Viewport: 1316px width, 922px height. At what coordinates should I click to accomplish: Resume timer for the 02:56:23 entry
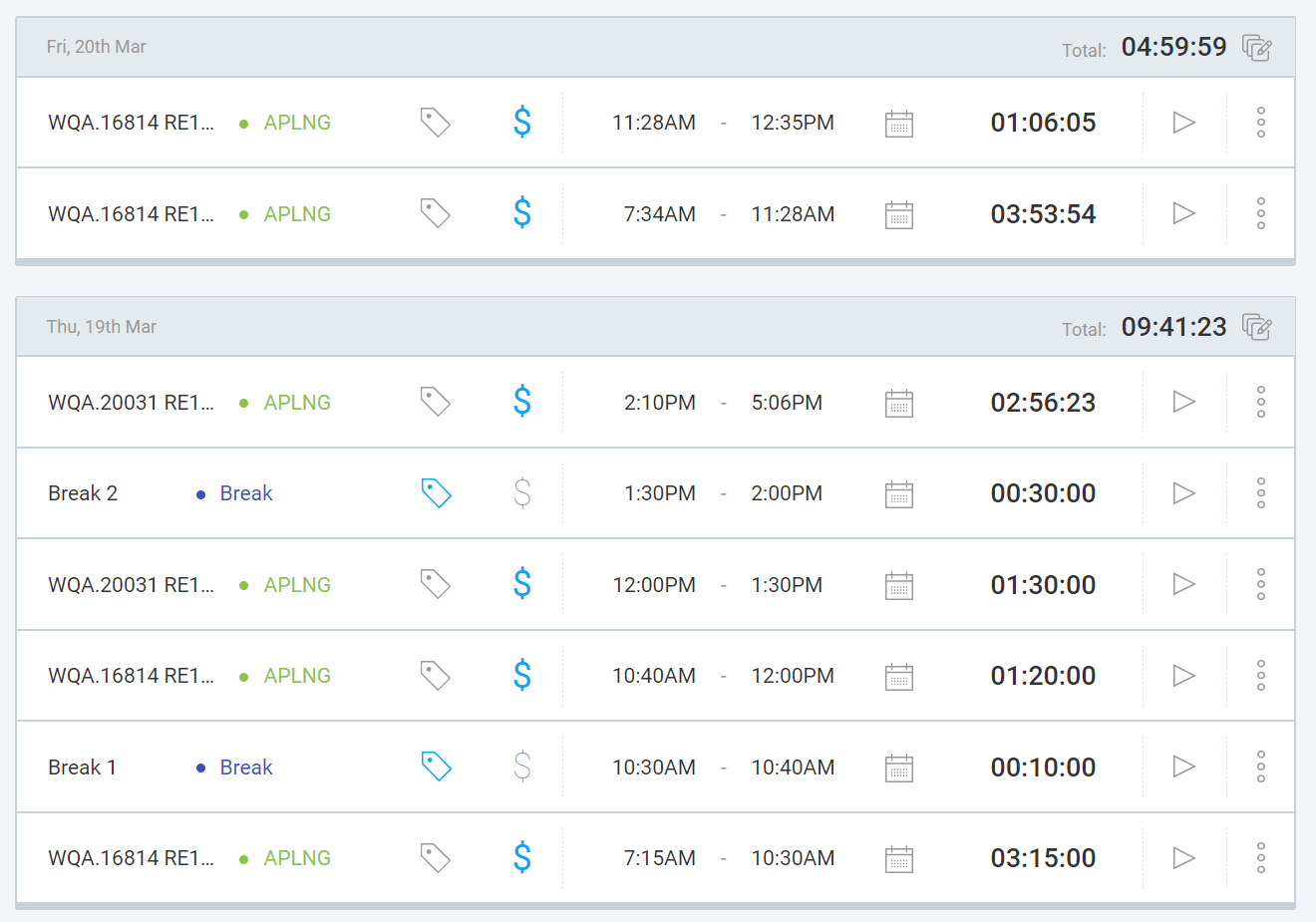click(1183, 402)
